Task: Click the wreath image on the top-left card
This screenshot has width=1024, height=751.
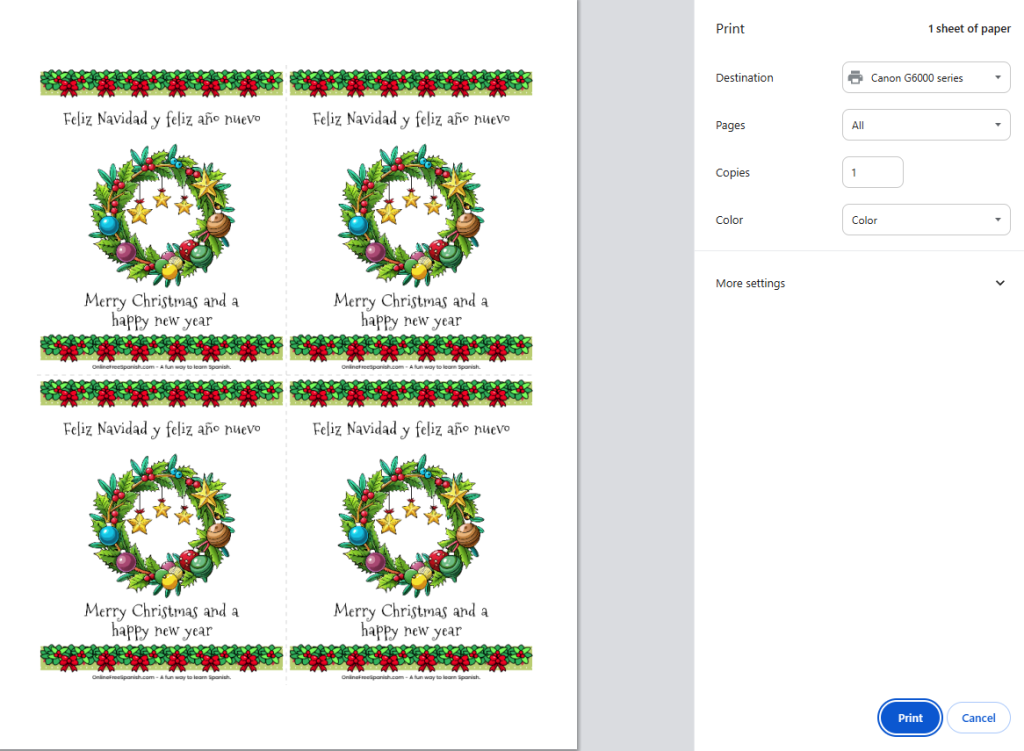Action: pyautogui.click(x=162, y=214)
